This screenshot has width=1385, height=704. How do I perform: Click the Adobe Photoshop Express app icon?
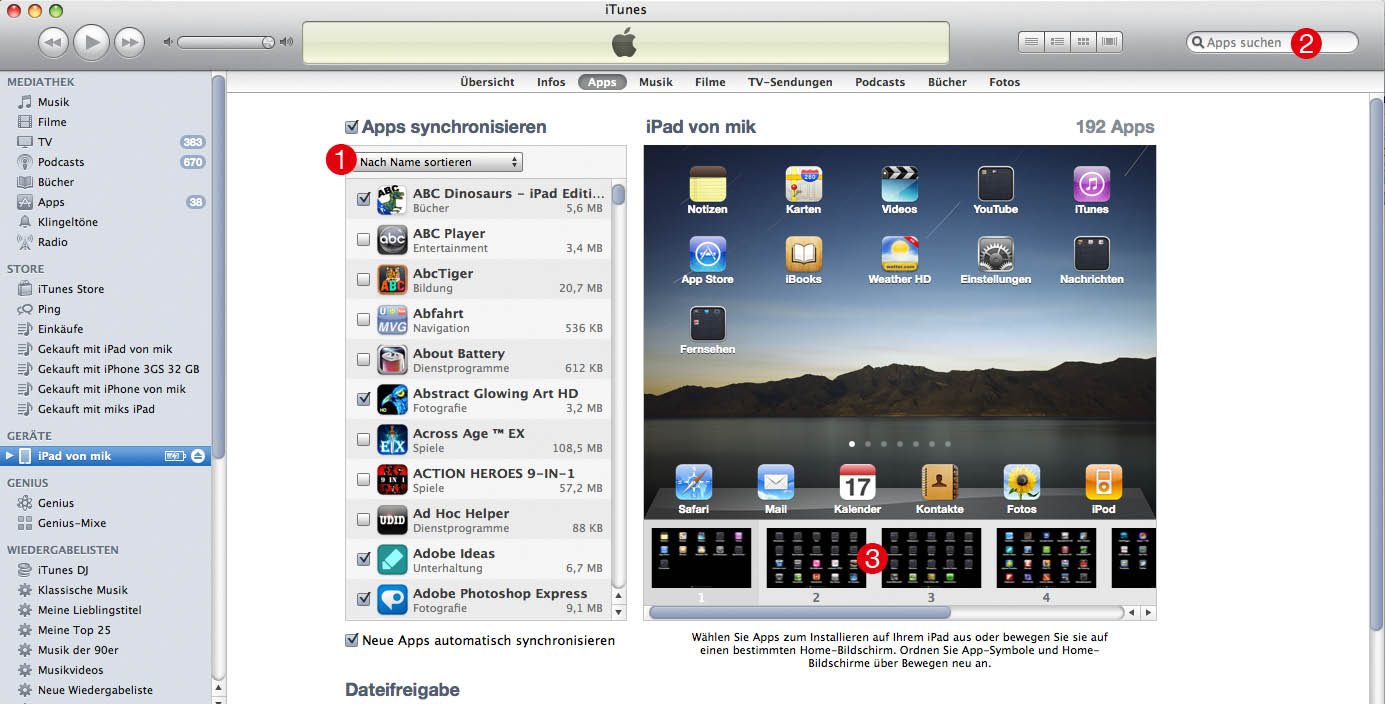[x=392, y=599]
